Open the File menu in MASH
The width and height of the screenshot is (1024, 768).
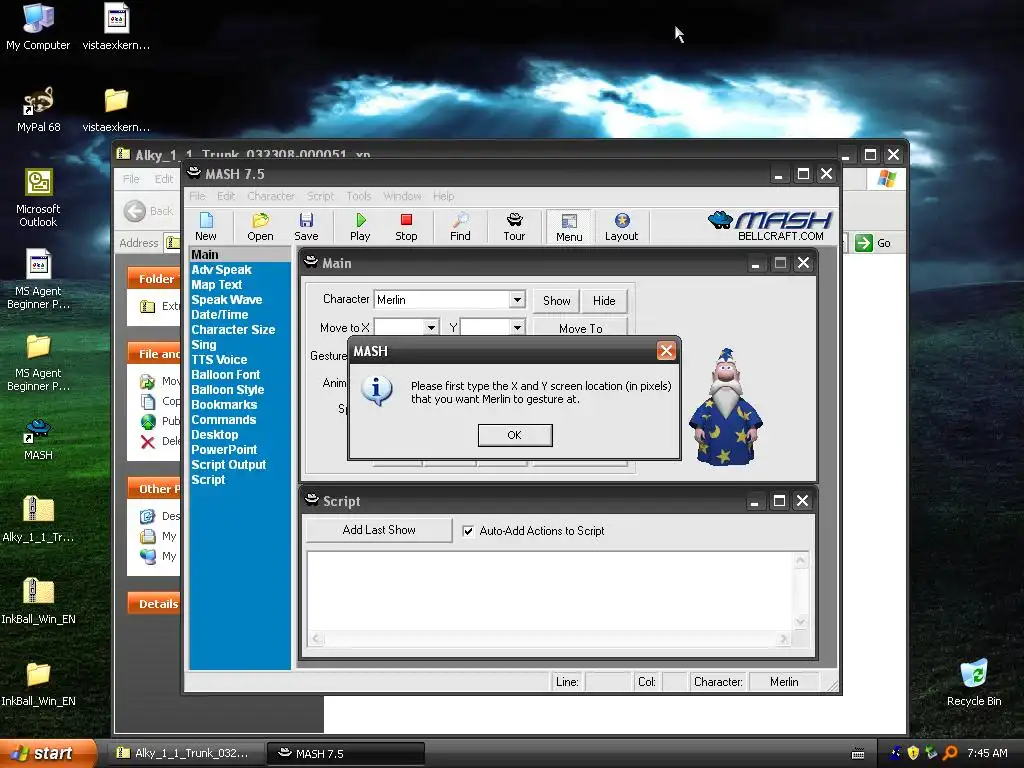[197, 196]
